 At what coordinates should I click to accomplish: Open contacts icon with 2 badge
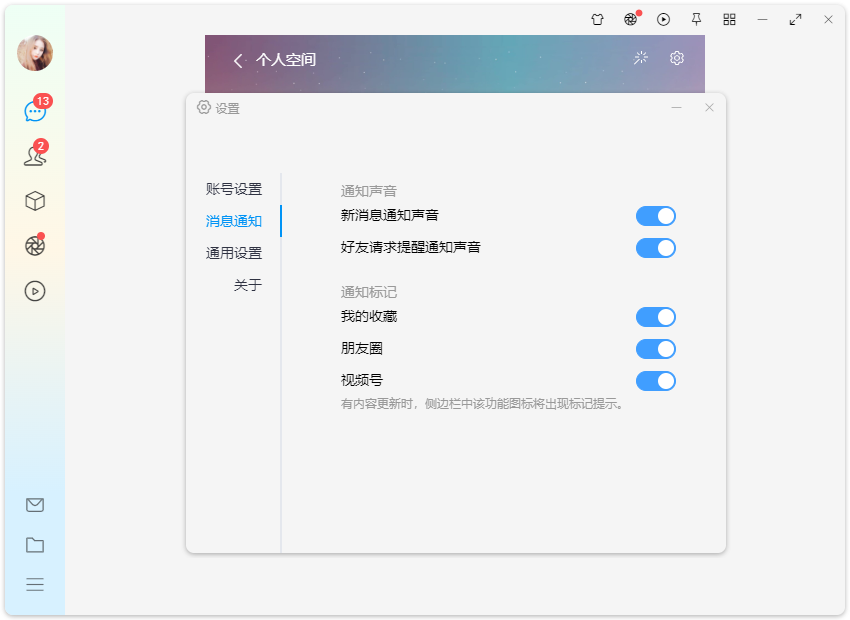35,156
